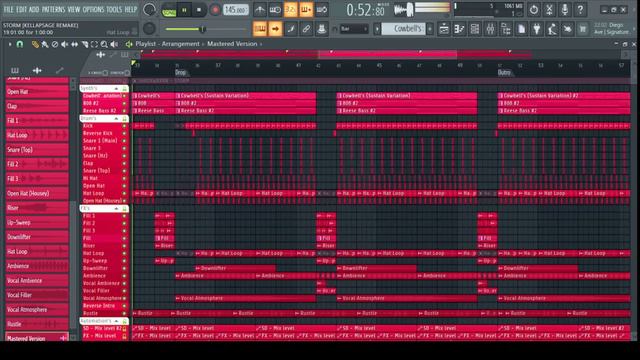Arm recording with the record button

tap(215, 10)
